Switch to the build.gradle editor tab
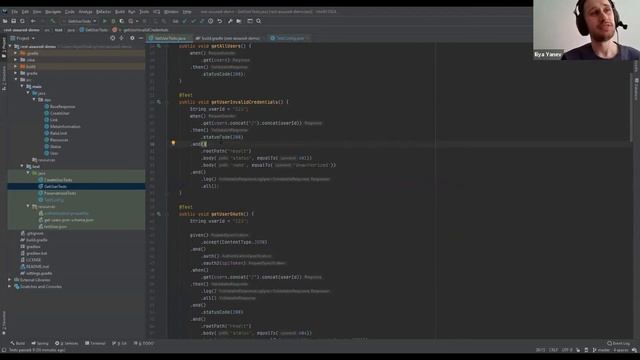 coord(228,38)
